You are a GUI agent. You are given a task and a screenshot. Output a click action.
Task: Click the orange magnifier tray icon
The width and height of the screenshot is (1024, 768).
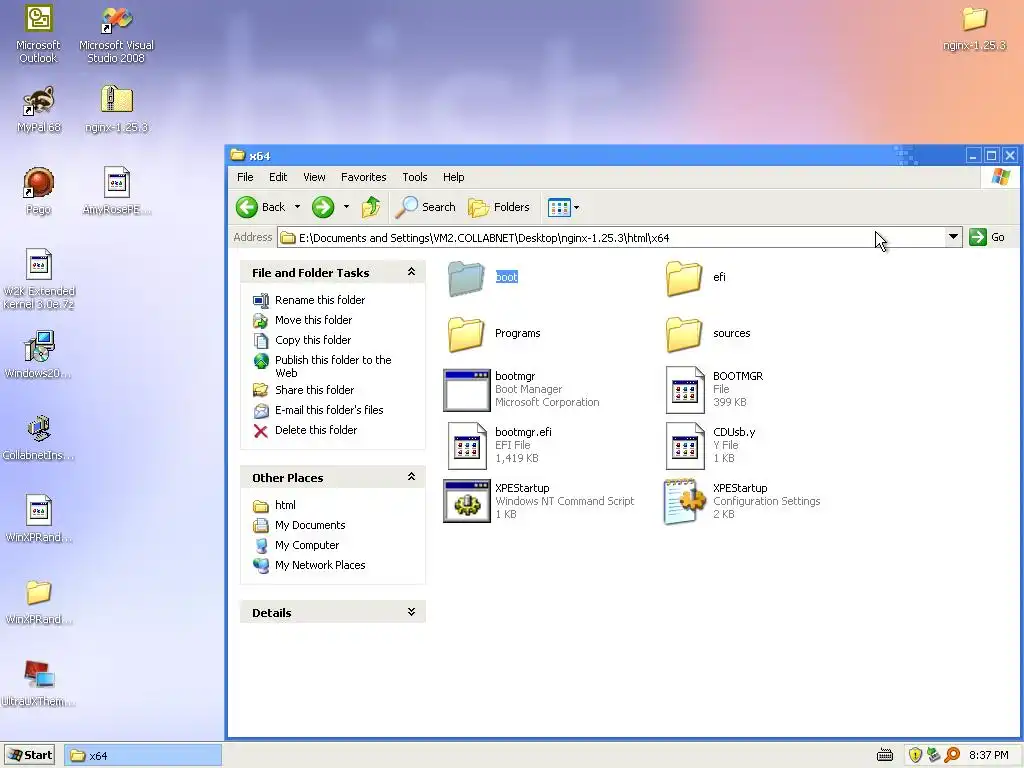point(952,756)
